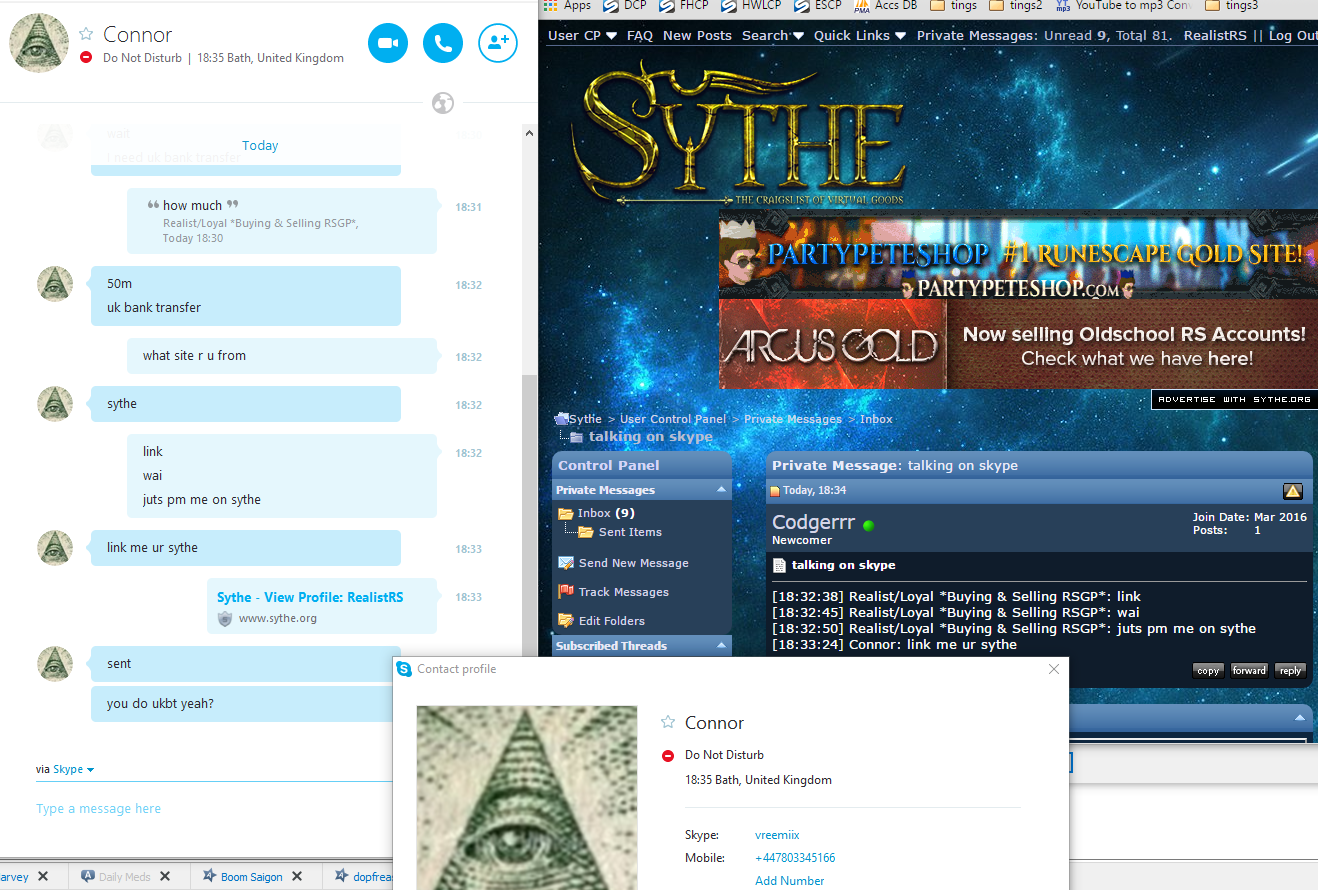Click Add Number in Contact profile
The image size is (1318, 890).
tap(790, 881)
